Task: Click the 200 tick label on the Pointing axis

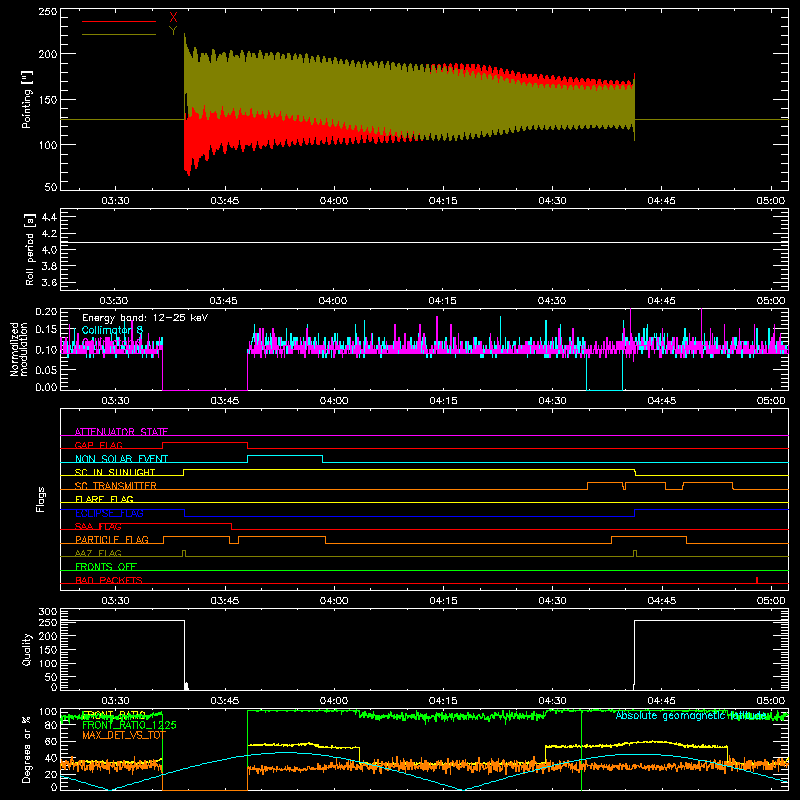Action: [x=47, y=54]
